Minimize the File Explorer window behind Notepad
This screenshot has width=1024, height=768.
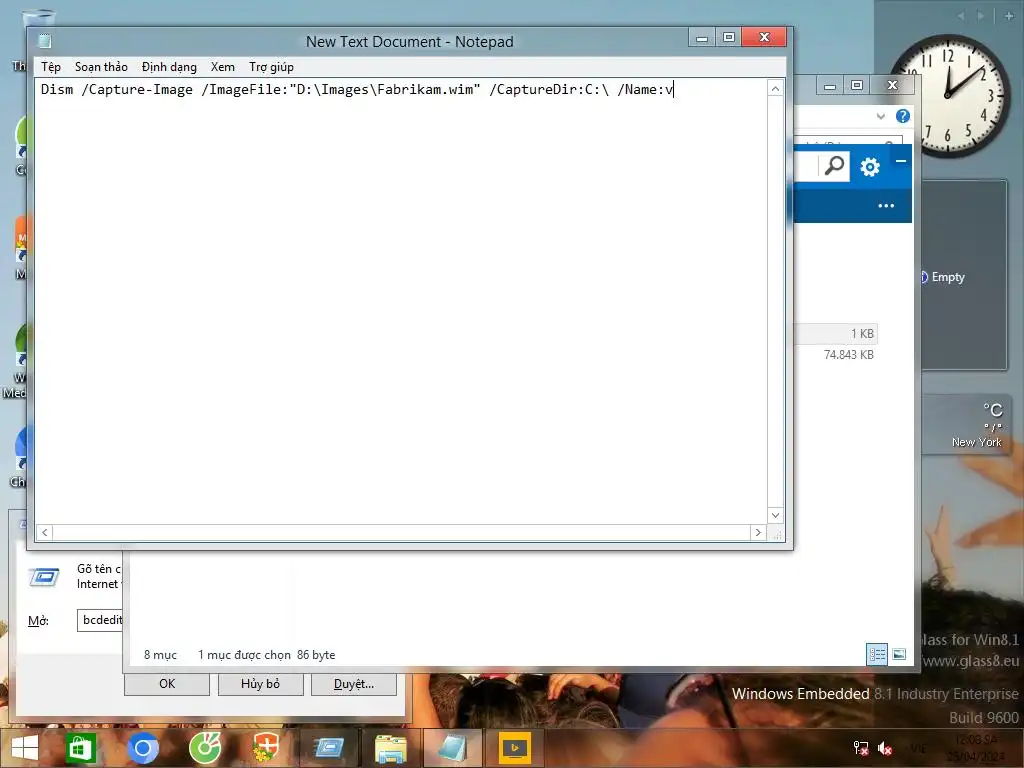pos(829,86)
